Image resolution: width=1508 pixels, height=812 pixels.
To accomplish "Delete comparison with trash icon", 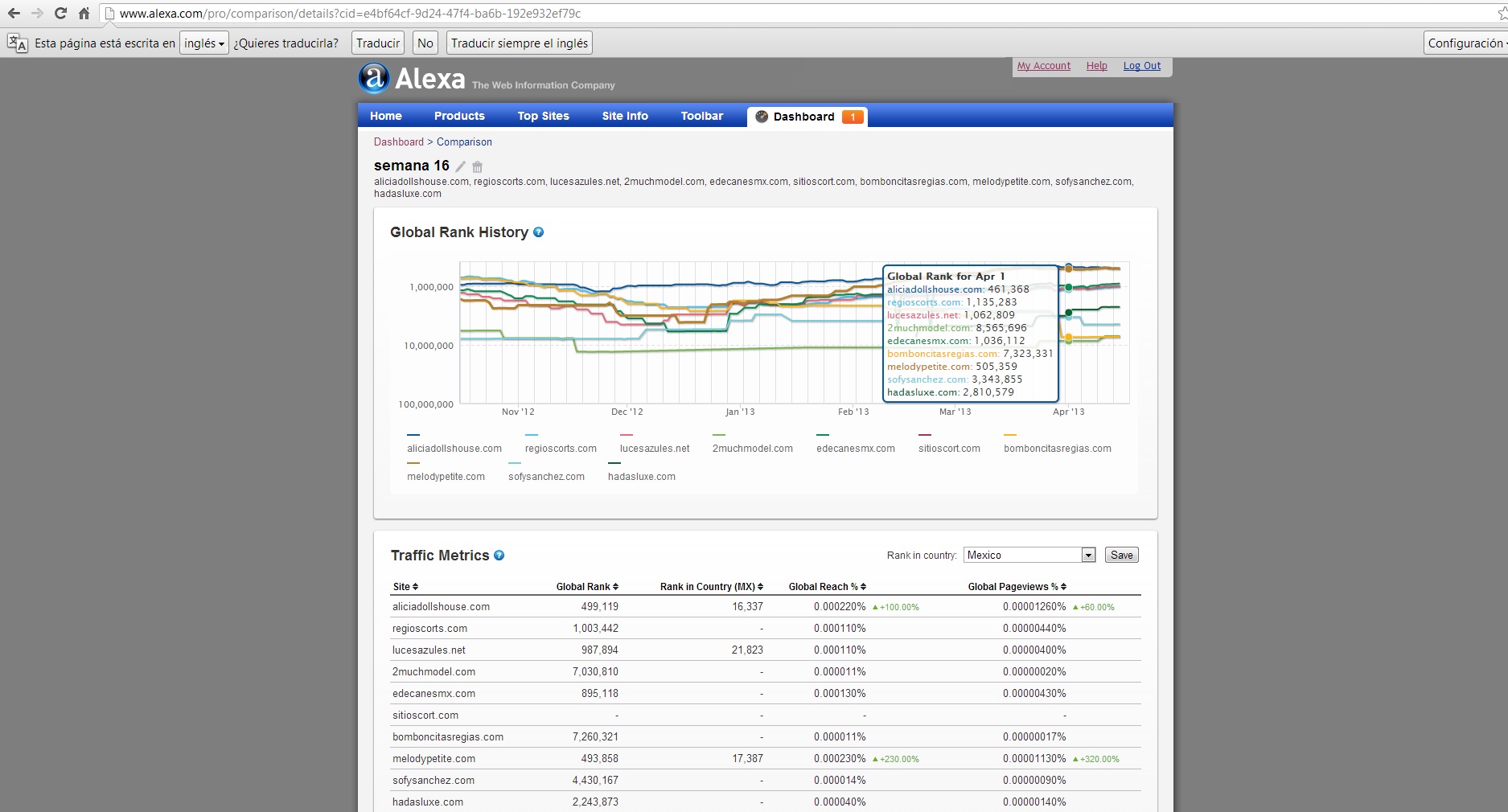I will pos(477,166).
